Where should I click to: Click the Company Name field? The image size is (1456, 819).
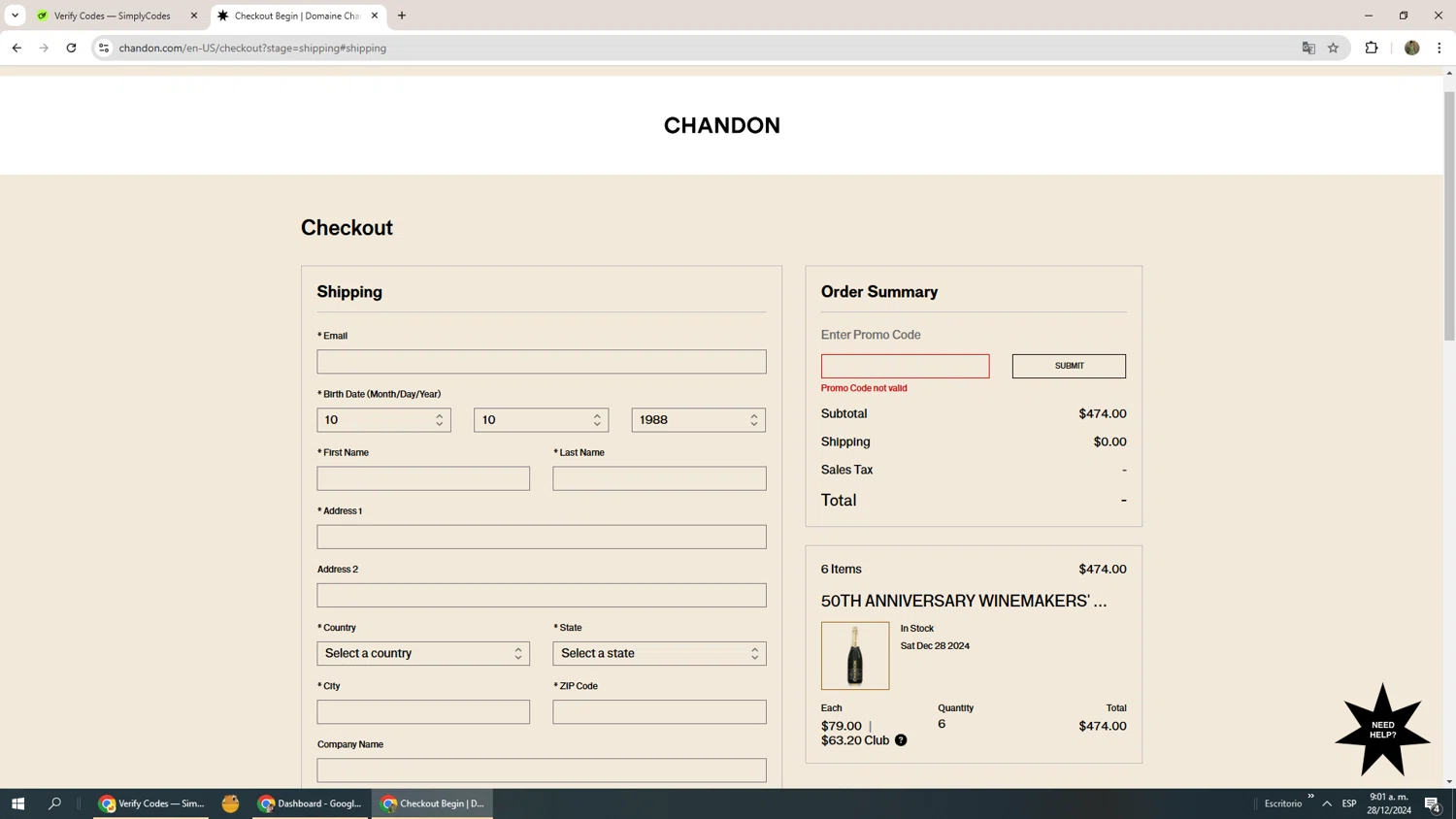pos(542,770)
